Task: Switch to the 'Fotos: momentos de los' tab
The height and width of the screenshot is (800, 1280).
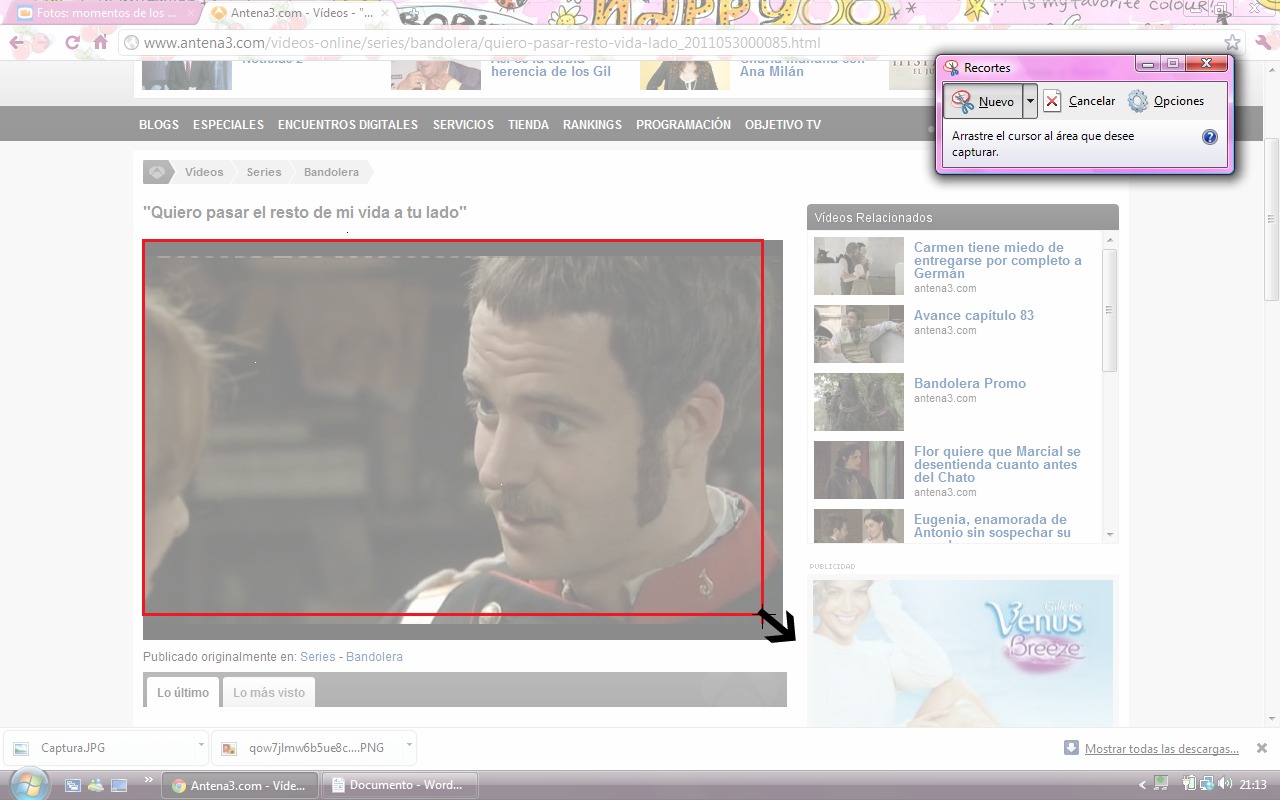Action: tap(105, 14)
